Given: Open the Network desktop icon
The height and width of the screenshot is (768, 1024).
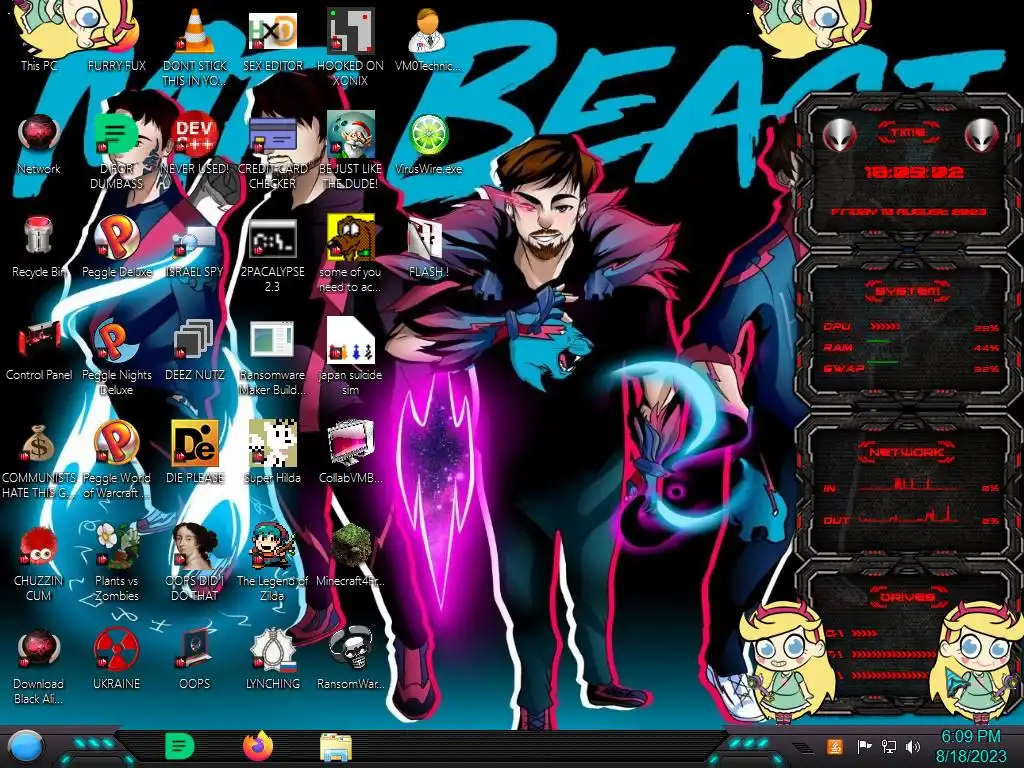Looking at the screenshot, I should click(x=39, y=142).
